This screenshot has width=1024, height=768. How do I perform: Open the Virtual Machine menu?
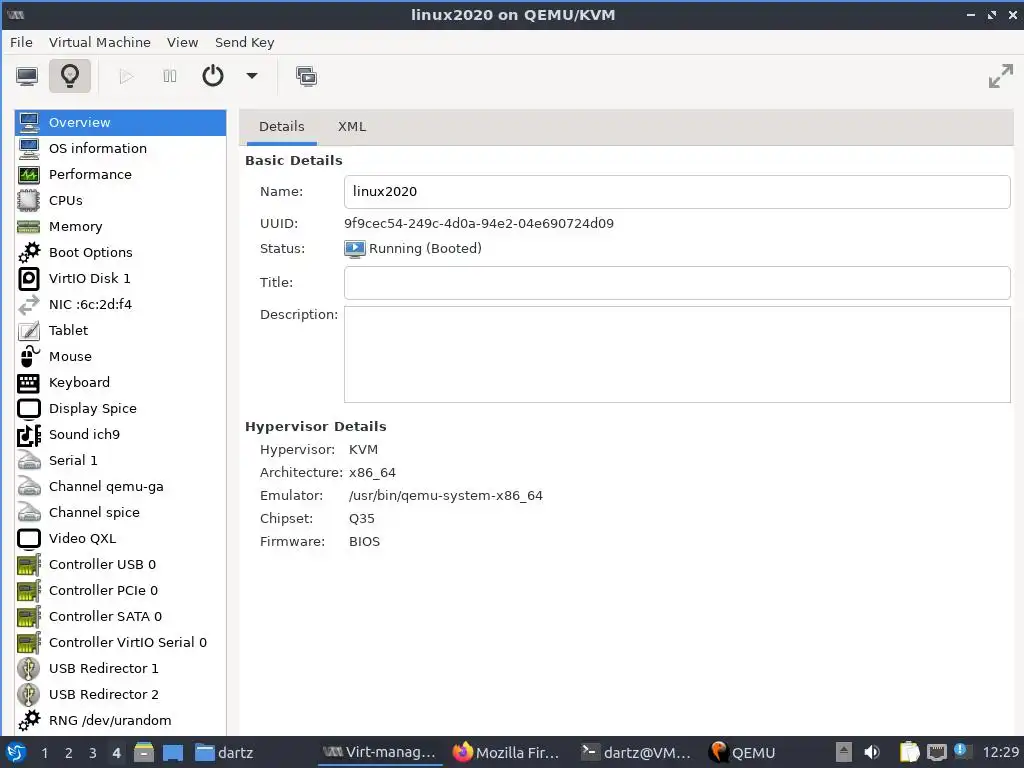click(99, 42)
